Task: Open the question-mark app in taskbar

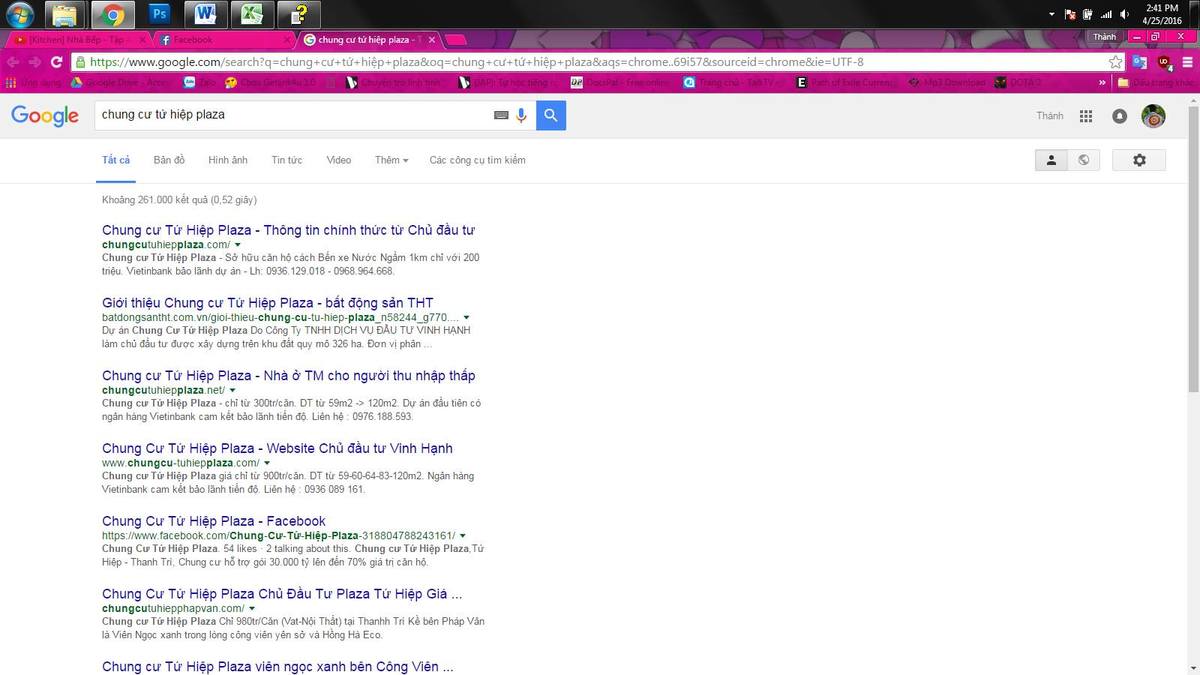Action: [299, 14]
